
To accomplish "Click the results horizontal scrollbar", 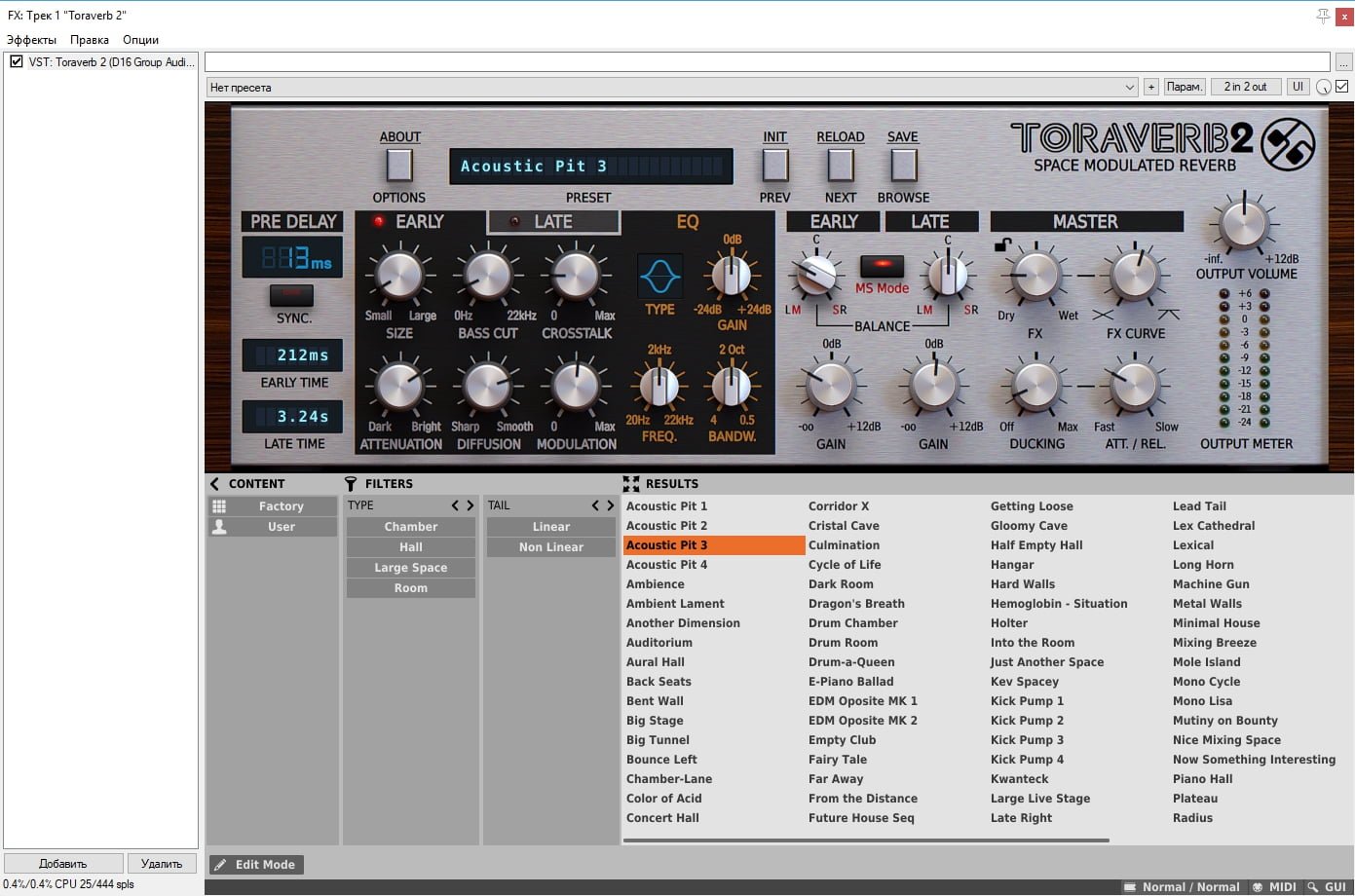I will tap(866, 840).
